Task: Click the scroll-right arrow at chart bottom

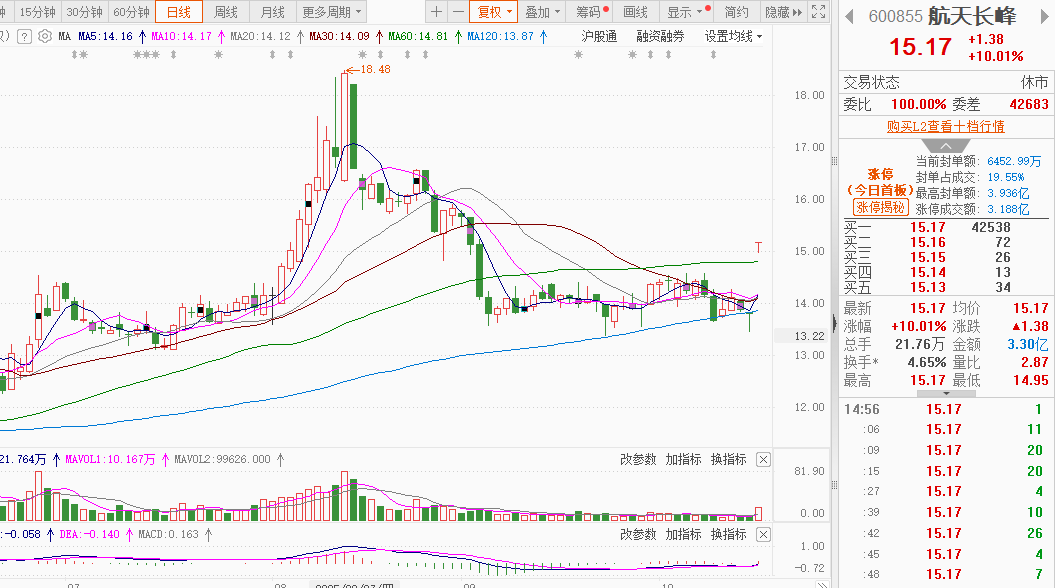Action: [x=822, y=584]
